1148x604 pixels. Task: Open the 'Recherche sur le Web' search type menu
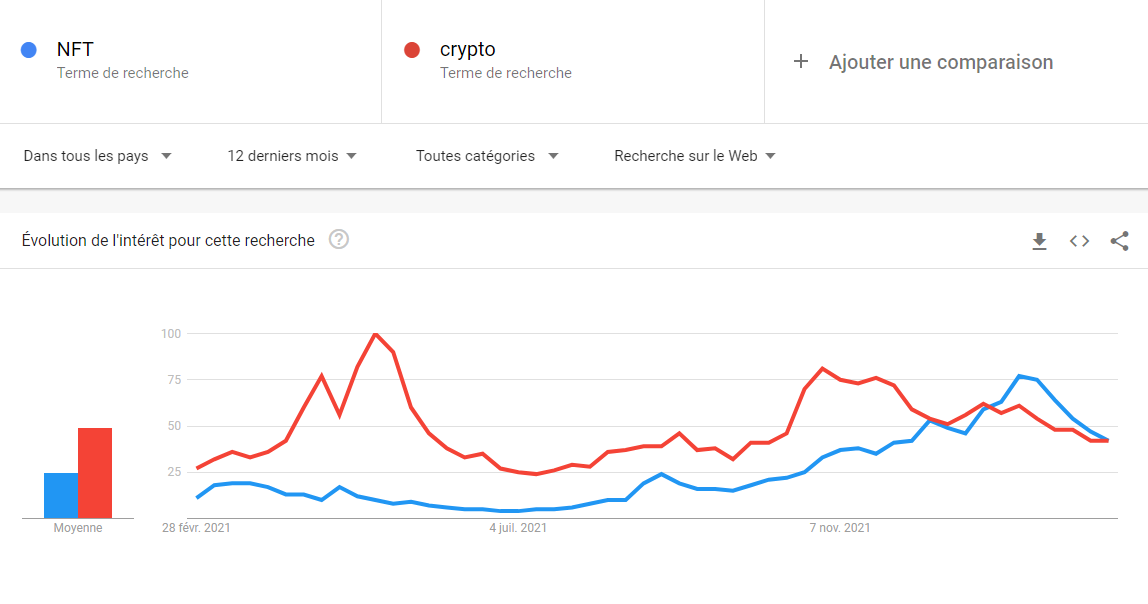693,156
